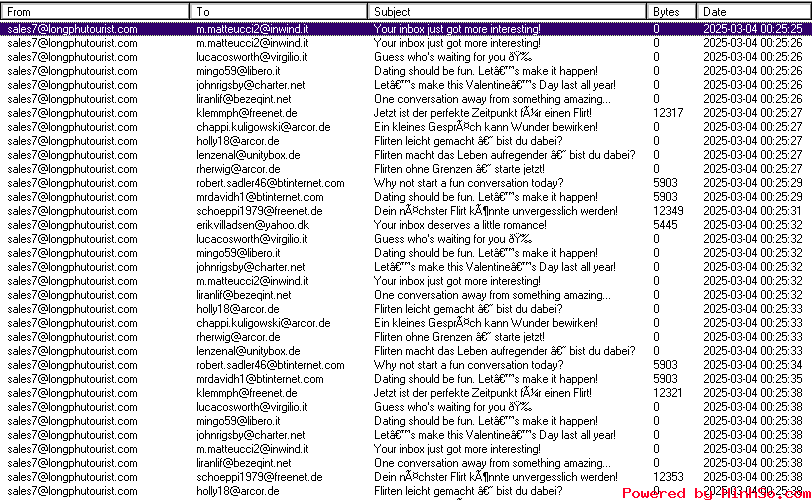The height and width of the screenshot is (500, 812).
Task: Click liranlif@bezeqint.net in the 00:25:32 row
Action: (244, 295)
